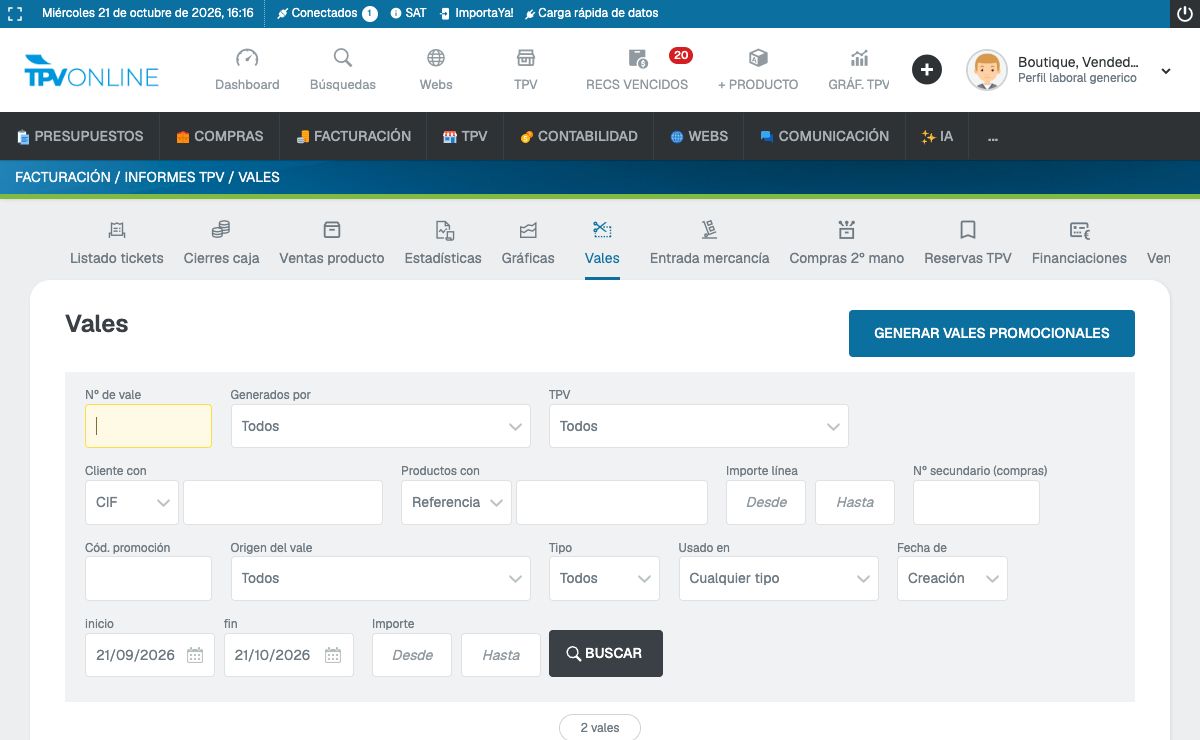Click the 2 vales results pill
1200x740 pixels.
click(600, 728)
